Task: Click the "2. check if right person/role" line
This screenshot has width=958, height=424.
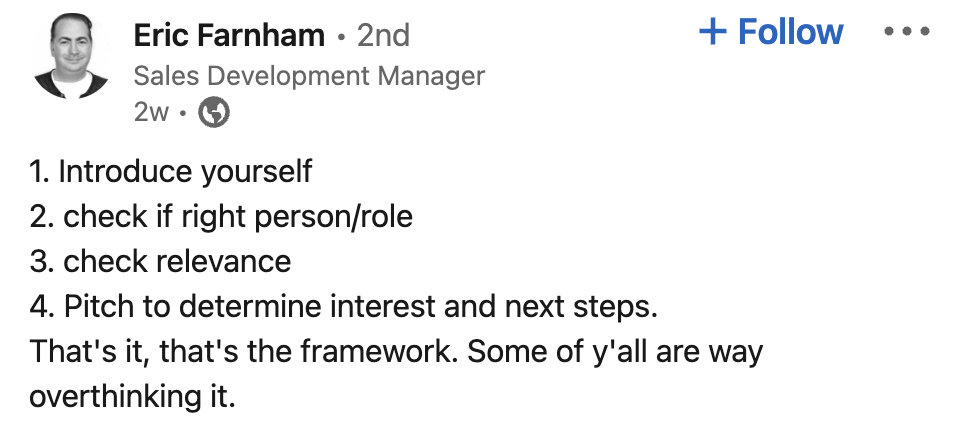Action: pyautogui.click(x=221, y=216)
